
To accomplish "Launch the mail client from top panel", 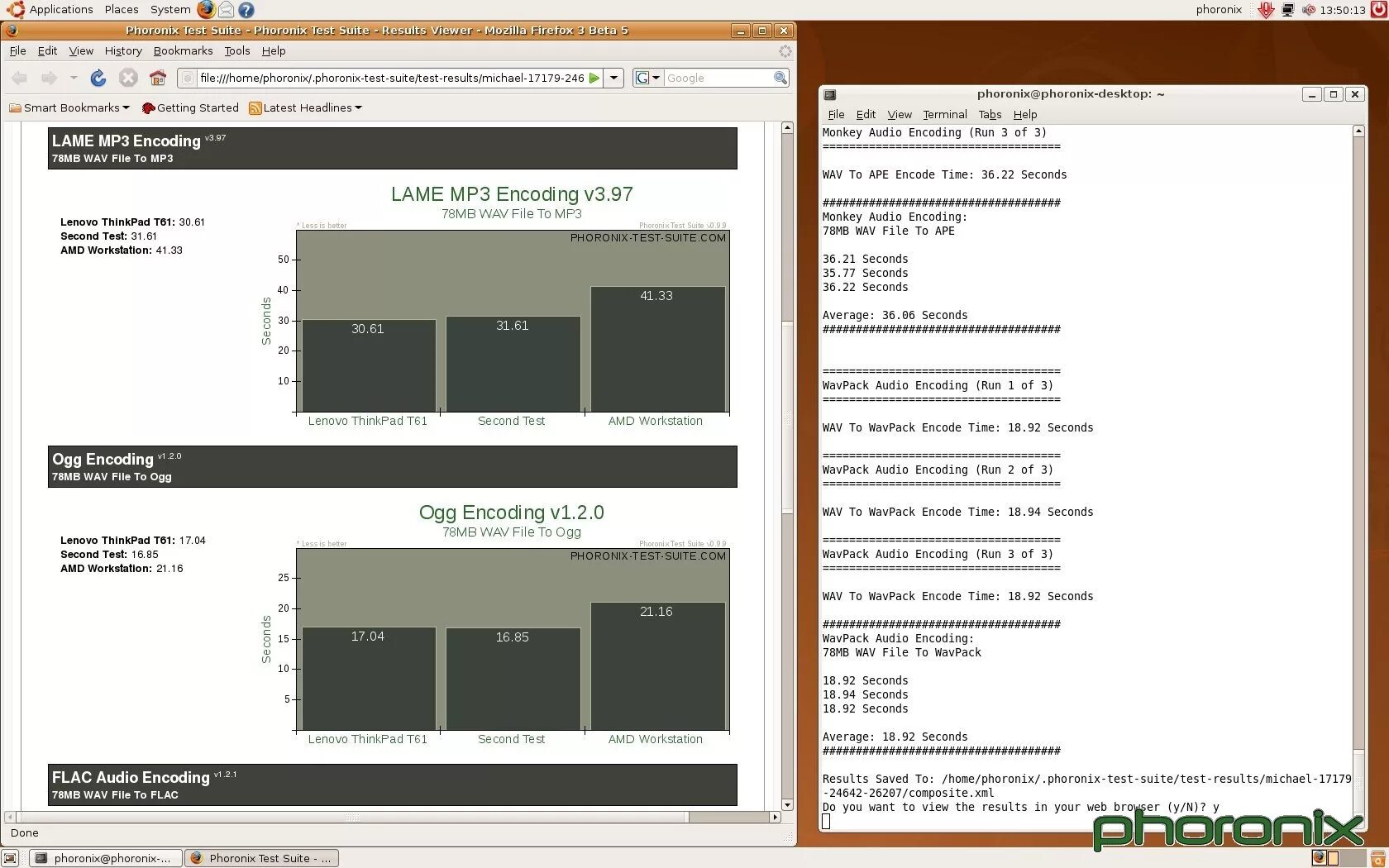I will [226, 10].
